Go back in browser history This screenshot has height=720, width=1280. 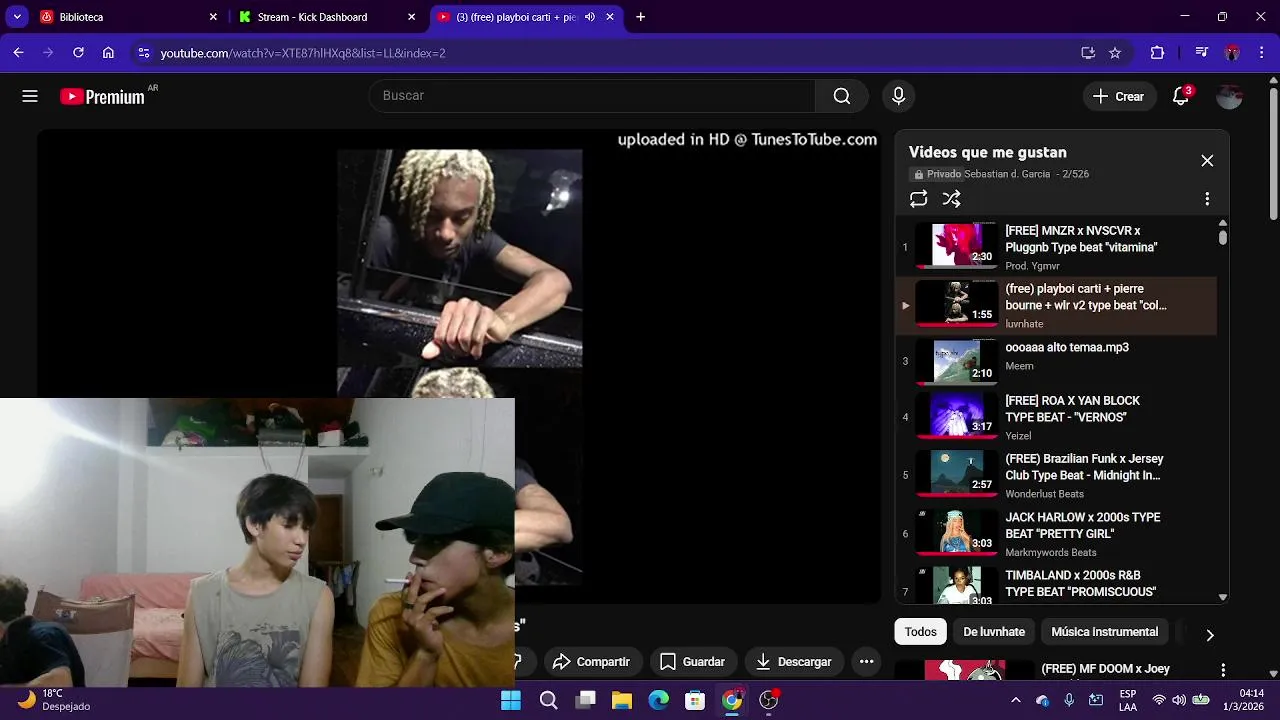(18, 53)
